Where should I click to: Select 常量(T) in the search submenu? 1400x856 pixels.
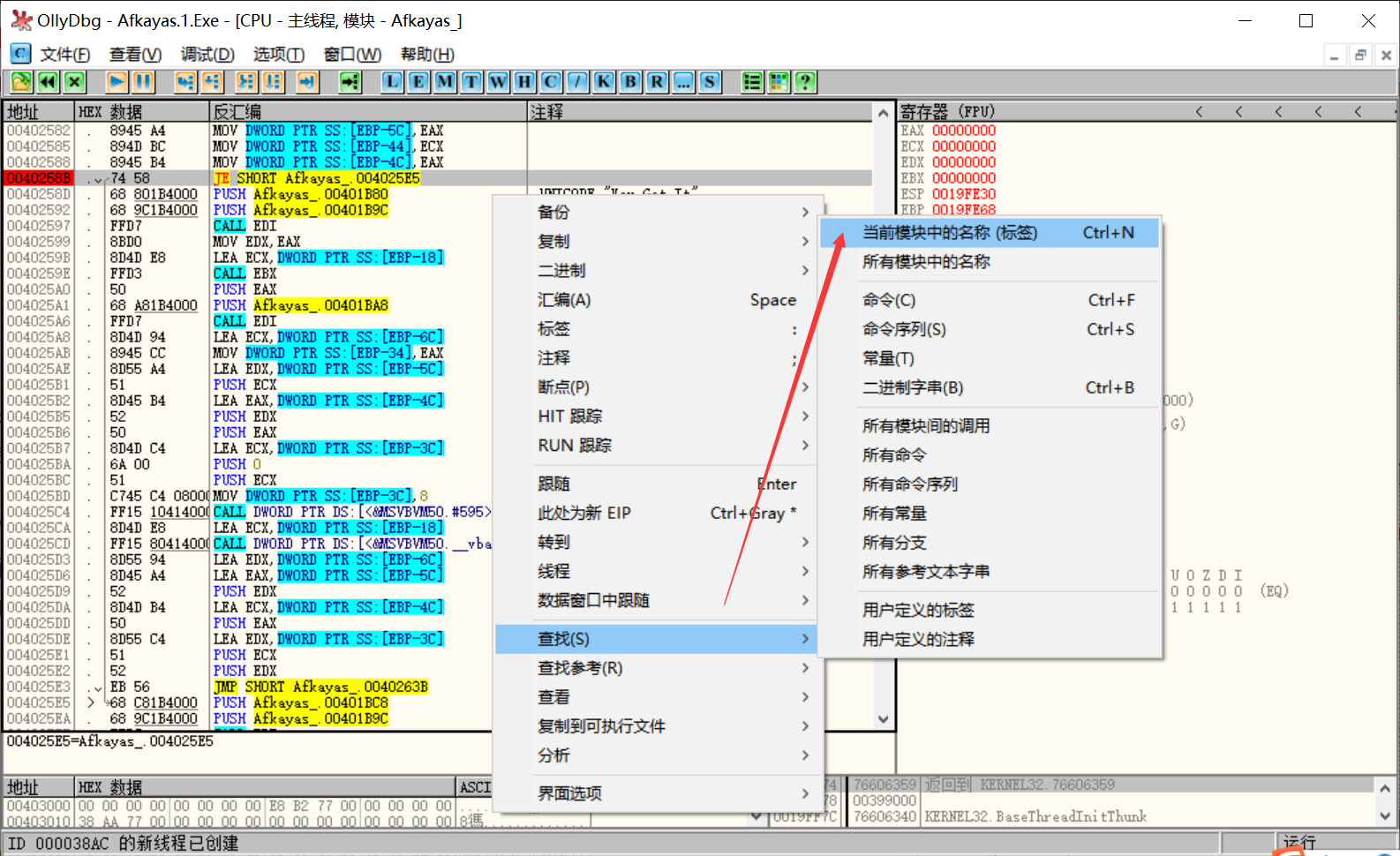click(990, 358)
